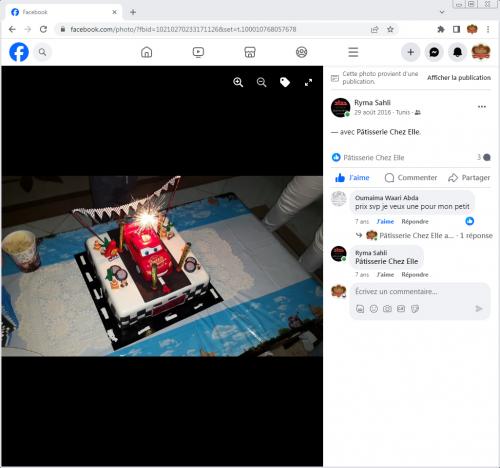The width and height of the screenshot is (500, 468).
Task: Expand the tab search chevron
Action: click(442, 12)
